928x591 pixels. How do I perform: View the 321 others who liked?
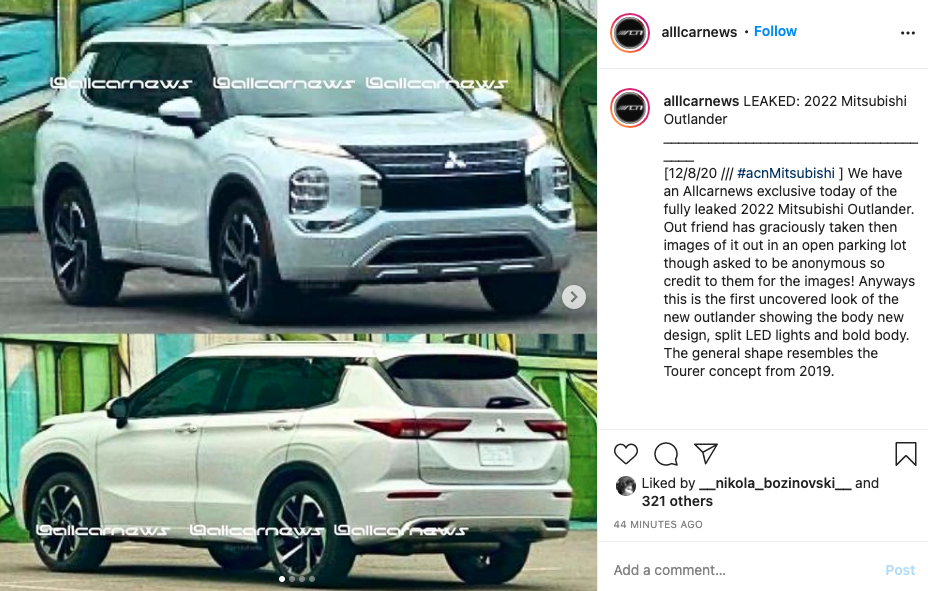[x=677, y=501]
